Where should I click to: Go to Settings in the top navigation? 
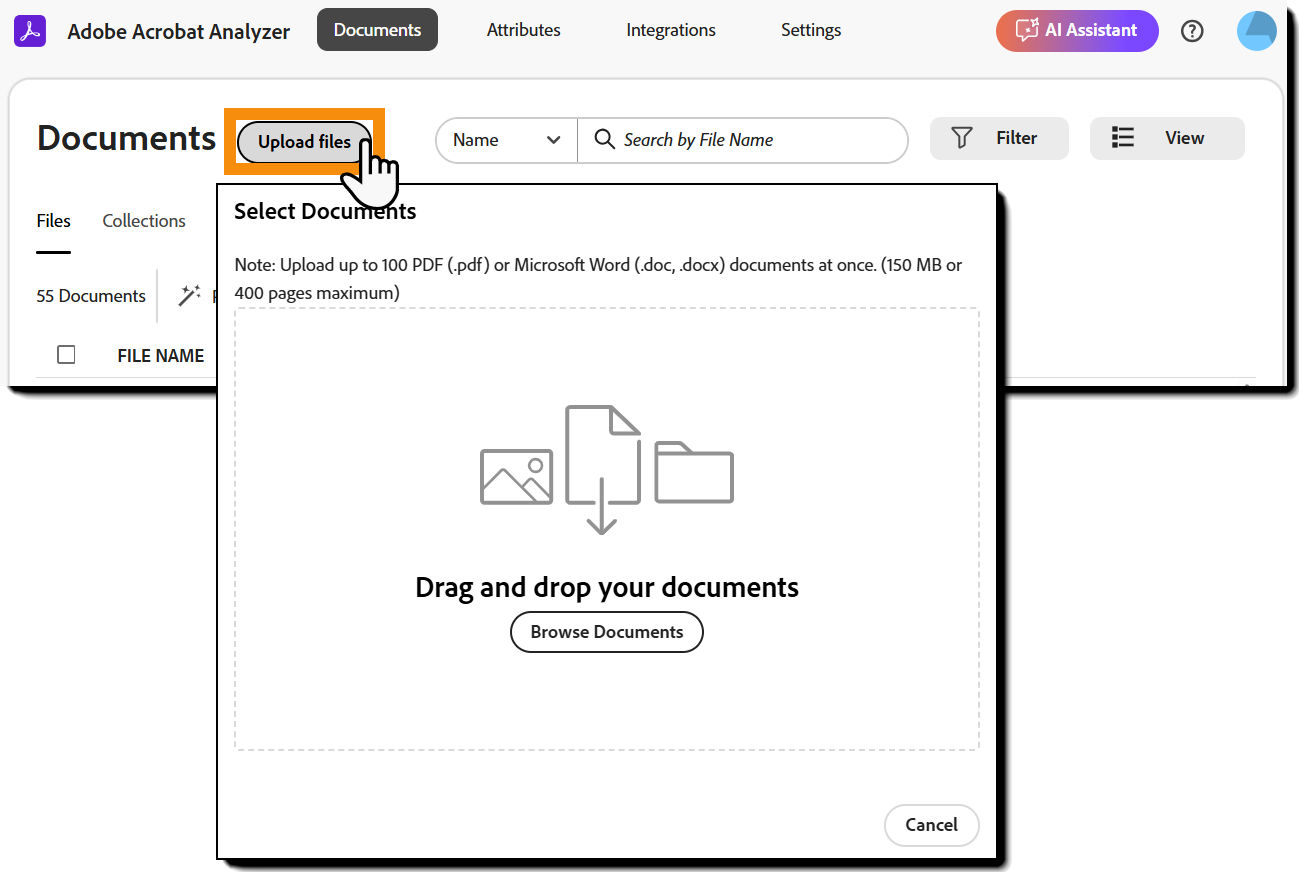(810, 30)
